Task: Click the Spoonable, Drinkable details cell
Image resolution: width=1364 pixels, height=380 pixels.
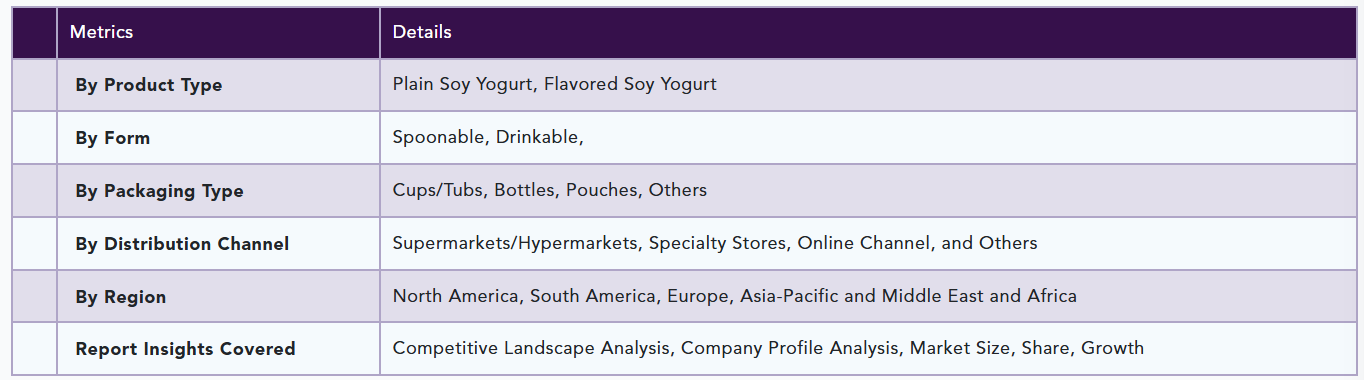Action: click(x=868, y=138)
